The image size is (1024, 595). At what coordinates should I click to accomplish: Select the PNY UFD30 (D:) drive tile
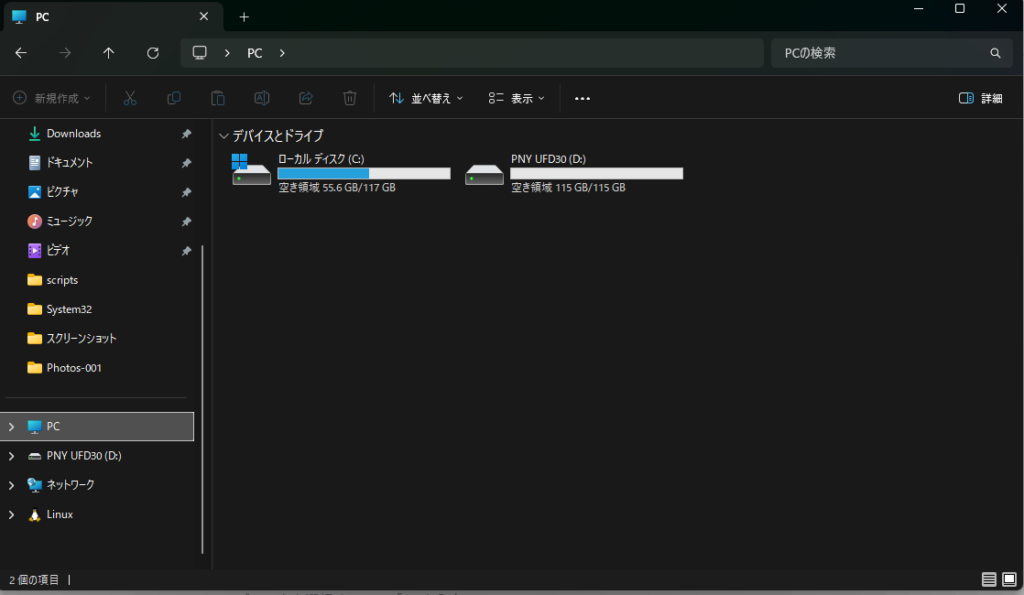click(574, 173)
